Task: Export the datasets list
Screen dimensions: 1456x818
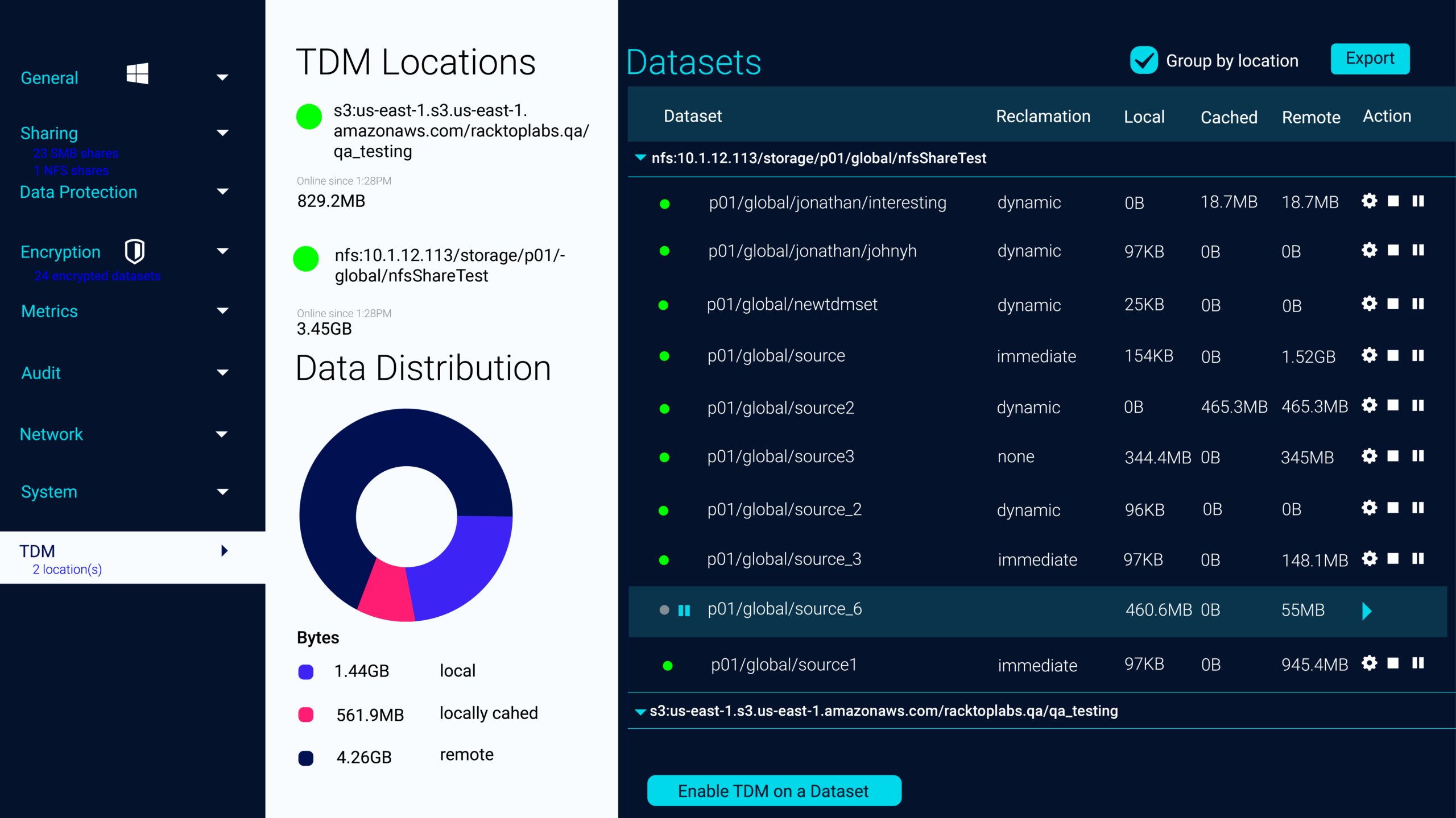Action: click(x=1370, y=59)
